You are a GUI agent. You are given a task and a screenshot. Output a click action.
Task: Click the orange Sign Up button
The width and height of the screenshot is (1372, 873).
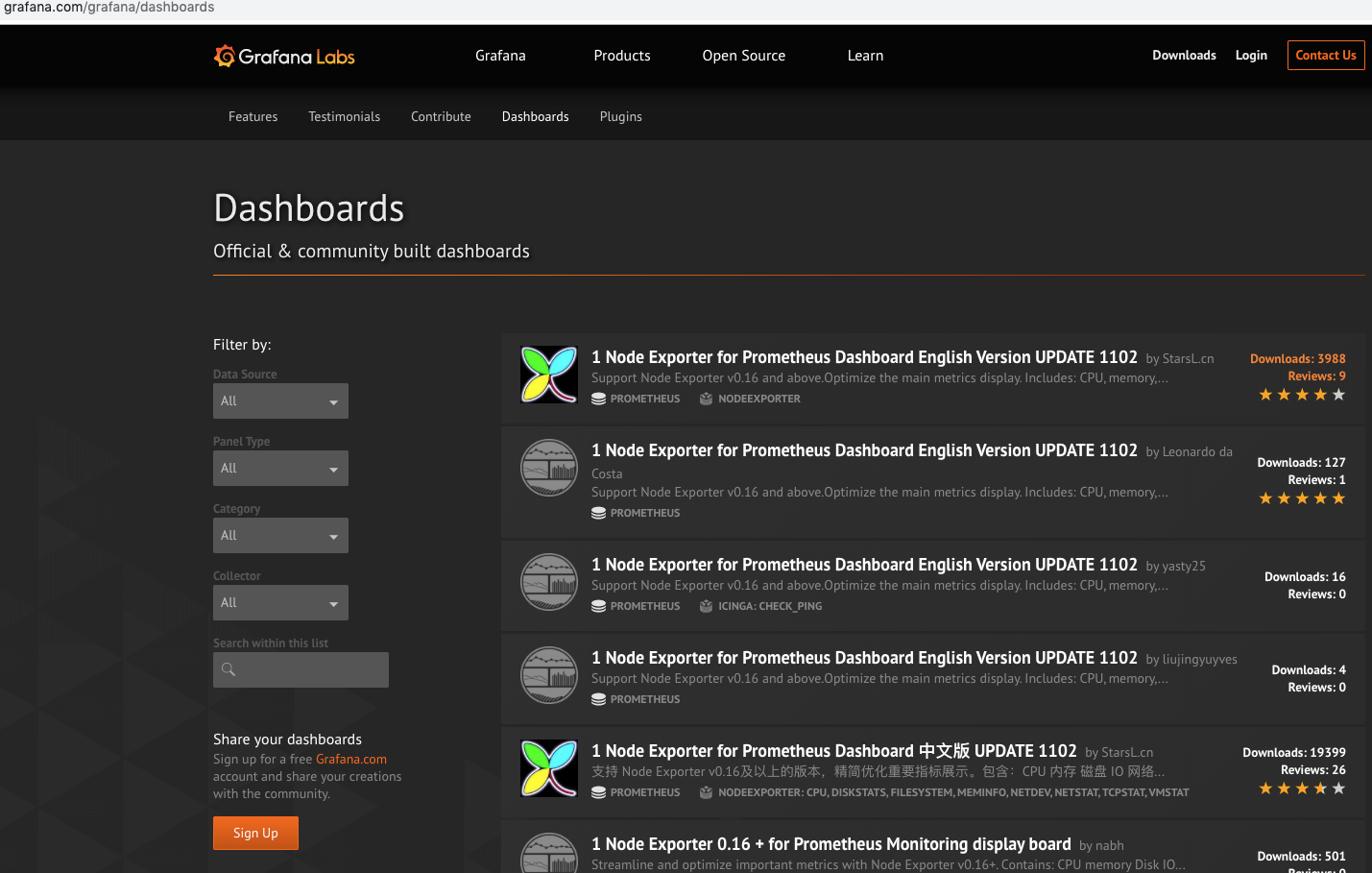pyautogui.click(x=255, y=833)
